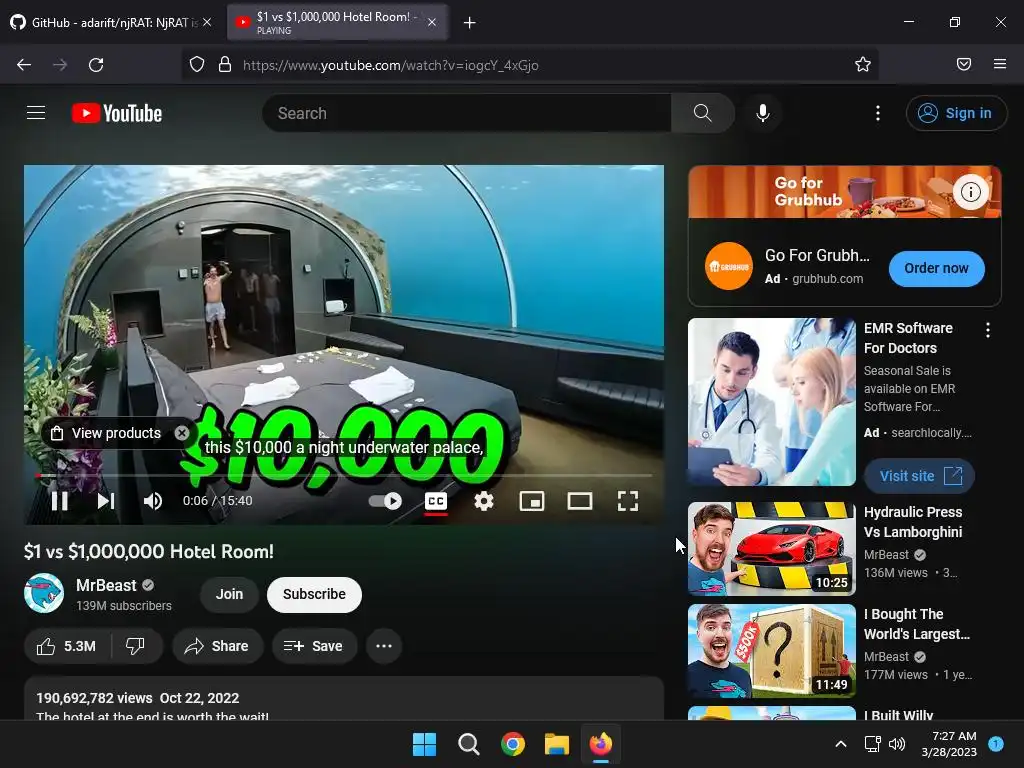The width and height of the screenshot is (1024, 768).
Task: Open Hydraulic Press Vs Lamborghini title
Action: coord(913,522)
